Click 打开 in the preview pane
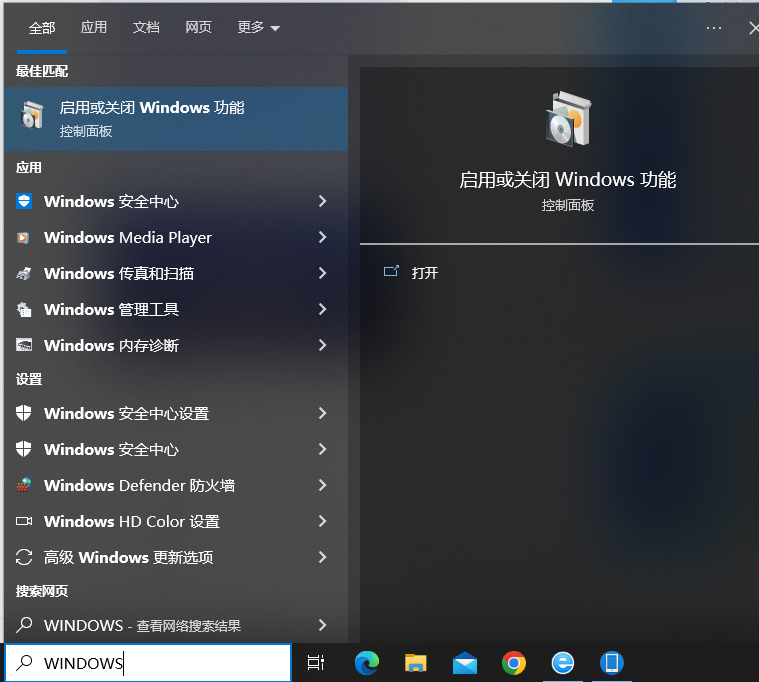 (424, 273)
